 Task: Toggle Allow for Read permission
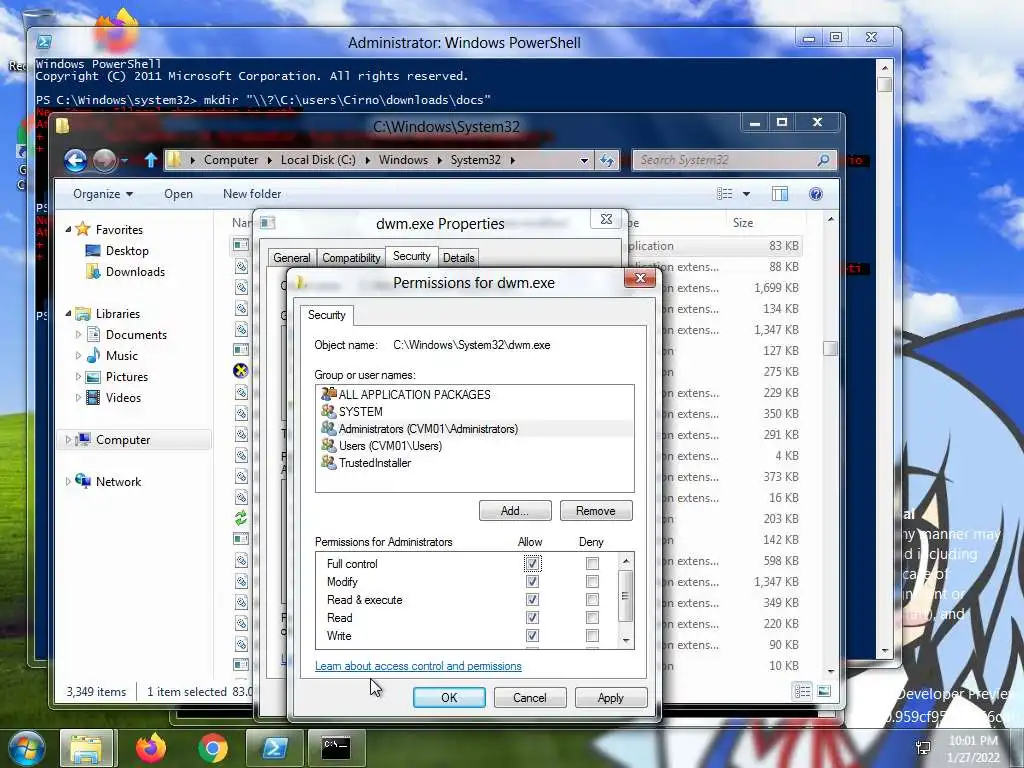tap(532, 617)
